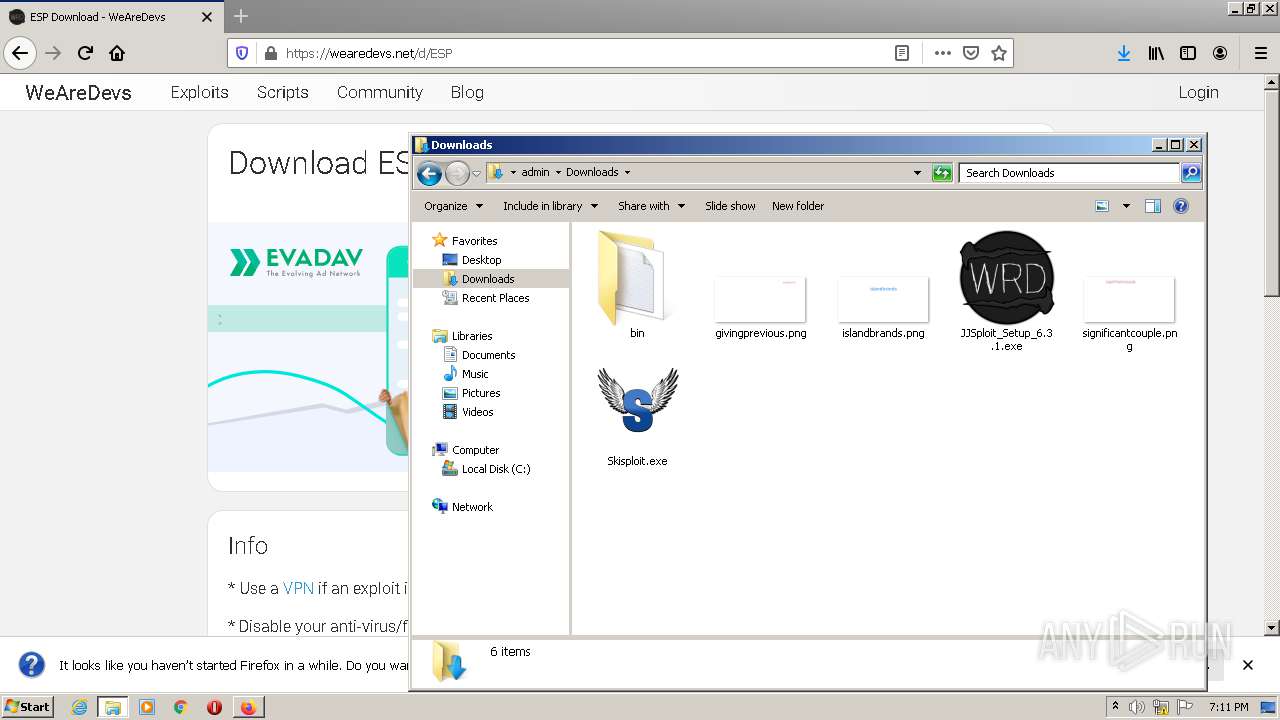1280x720 pixels.
Task: Toggle reader view in address bar
Action: click(902, 53)
